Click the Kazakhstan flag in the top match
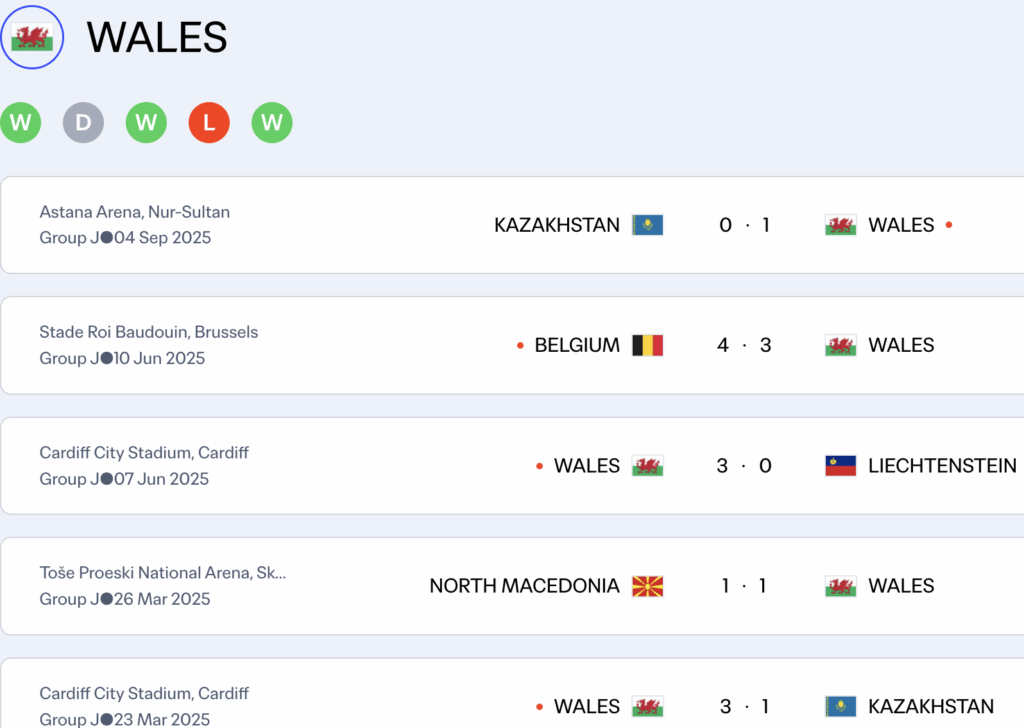The height and width of the screenshot is (728, 1024). point(647,225)
